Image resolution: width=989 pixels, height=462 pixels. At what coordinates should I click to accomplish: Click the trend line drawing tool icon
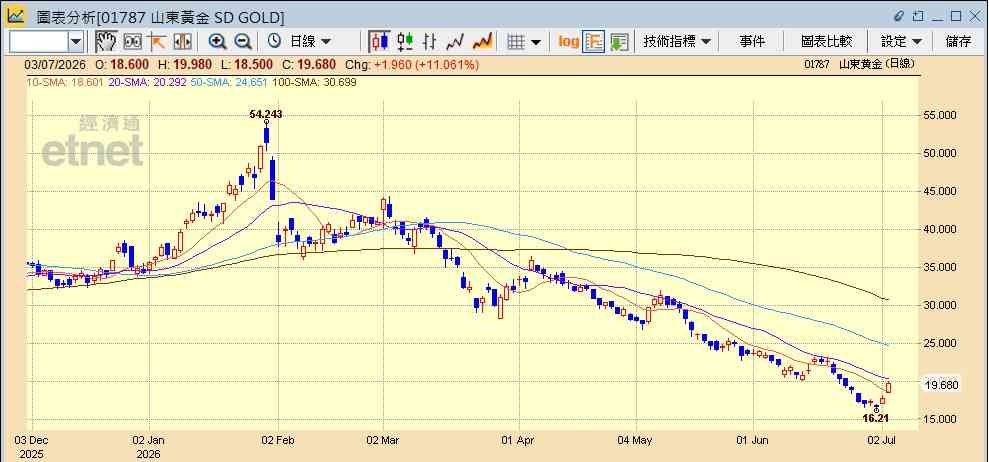157,42
